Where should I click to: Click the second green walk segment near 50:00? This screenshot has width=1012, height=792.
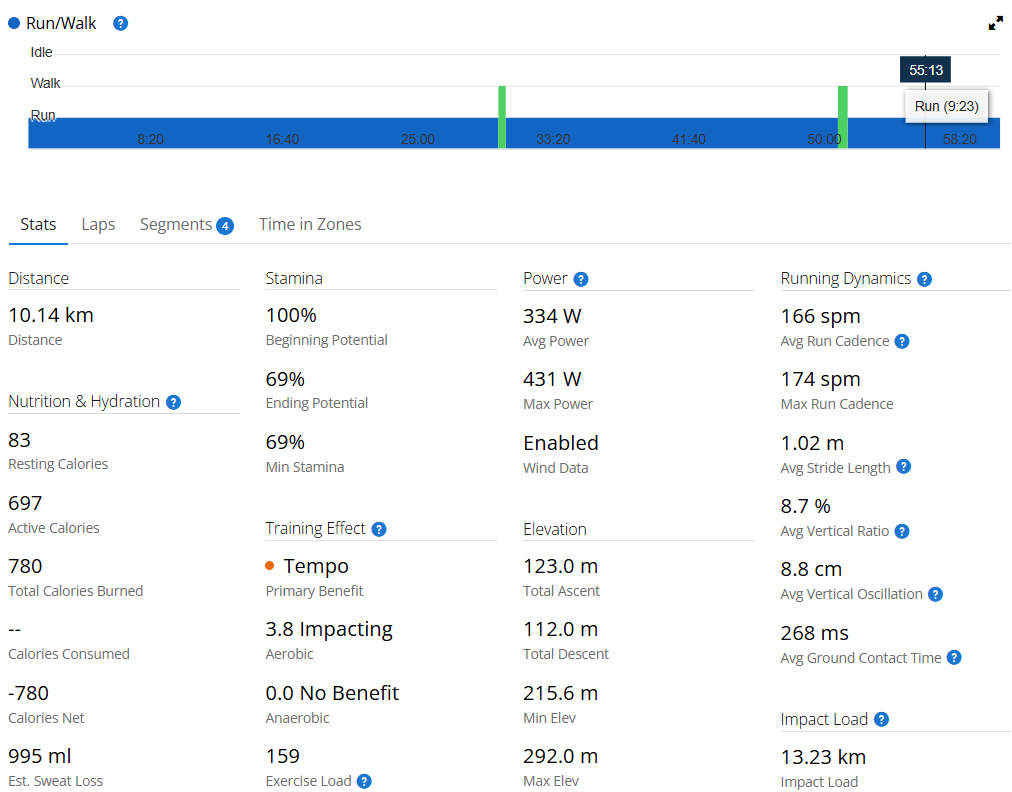843,116
